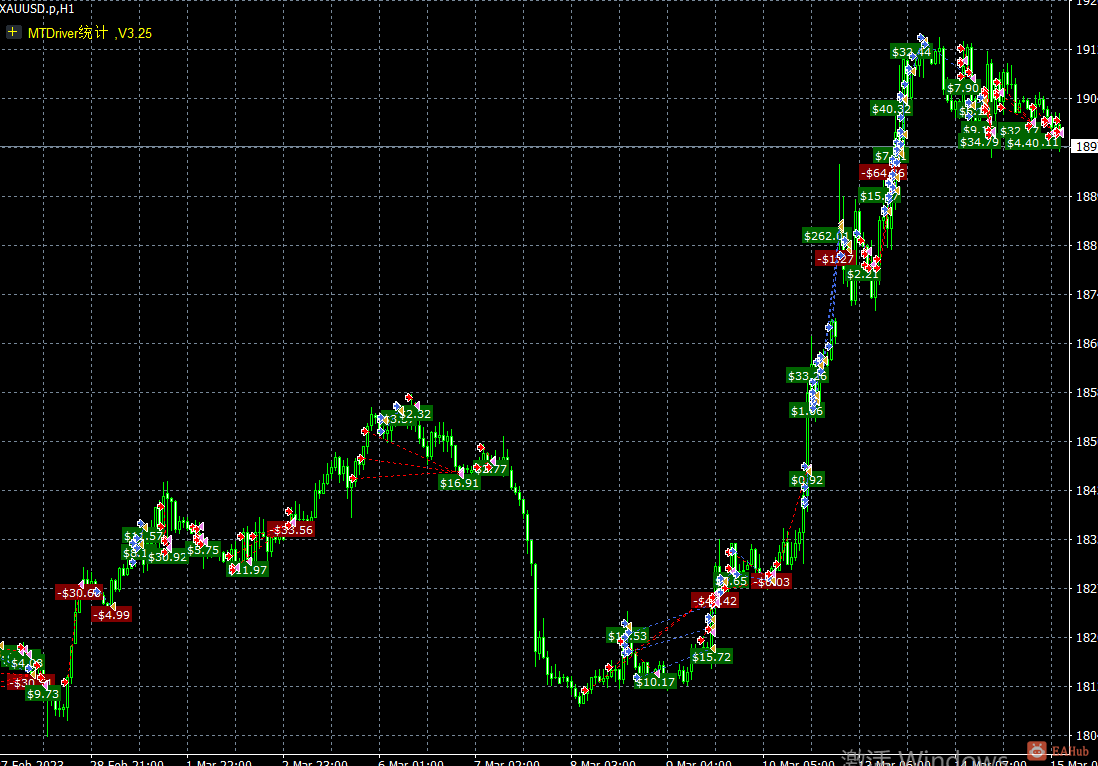
Task: Click the current price marker on price axis
Action: (1085, 146)
